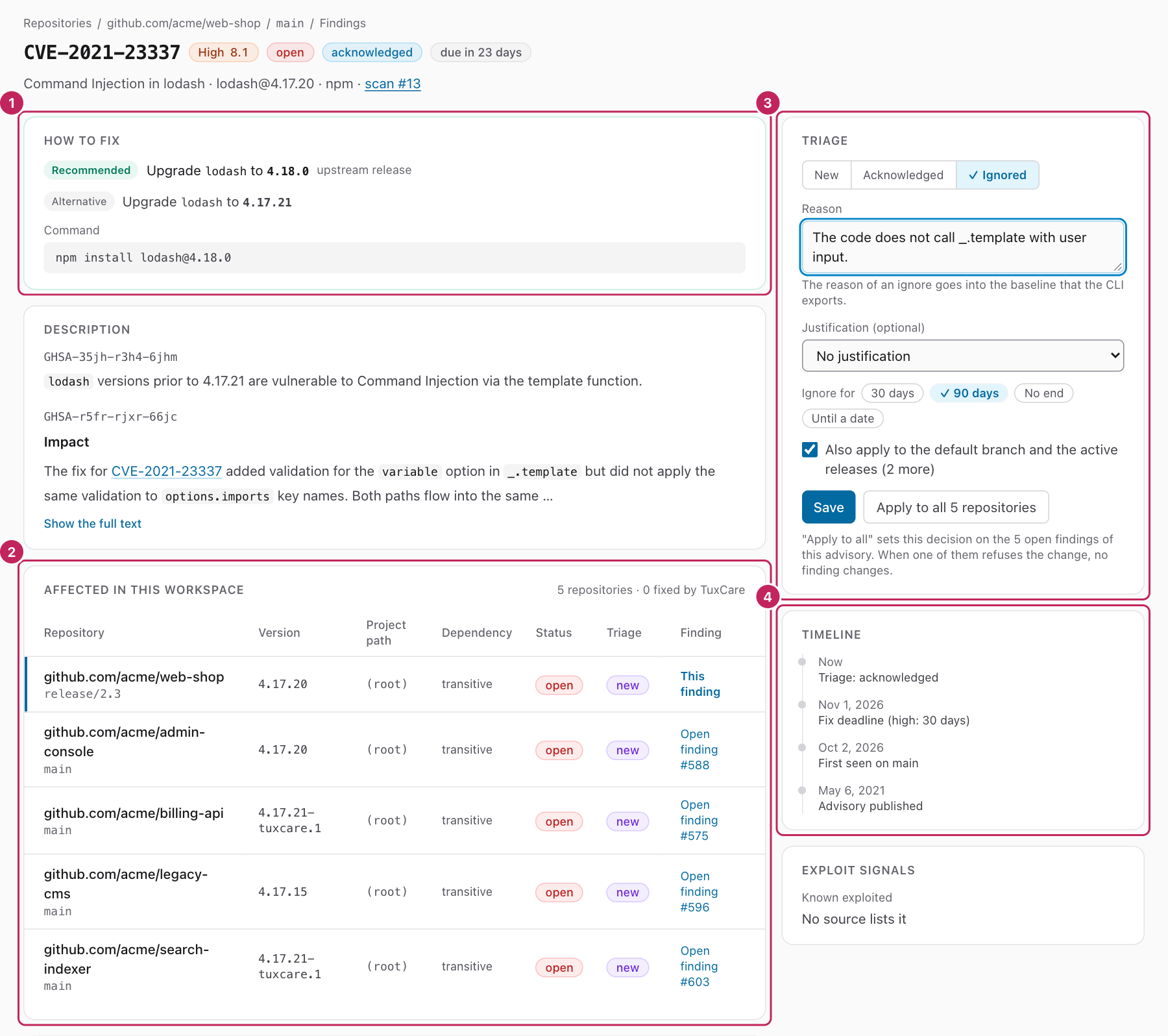Click the npm install lodash@4.18.0 command
The width and height of the screenshot is (1168, 1036).
pyautogui.click(x=395, y=258)
